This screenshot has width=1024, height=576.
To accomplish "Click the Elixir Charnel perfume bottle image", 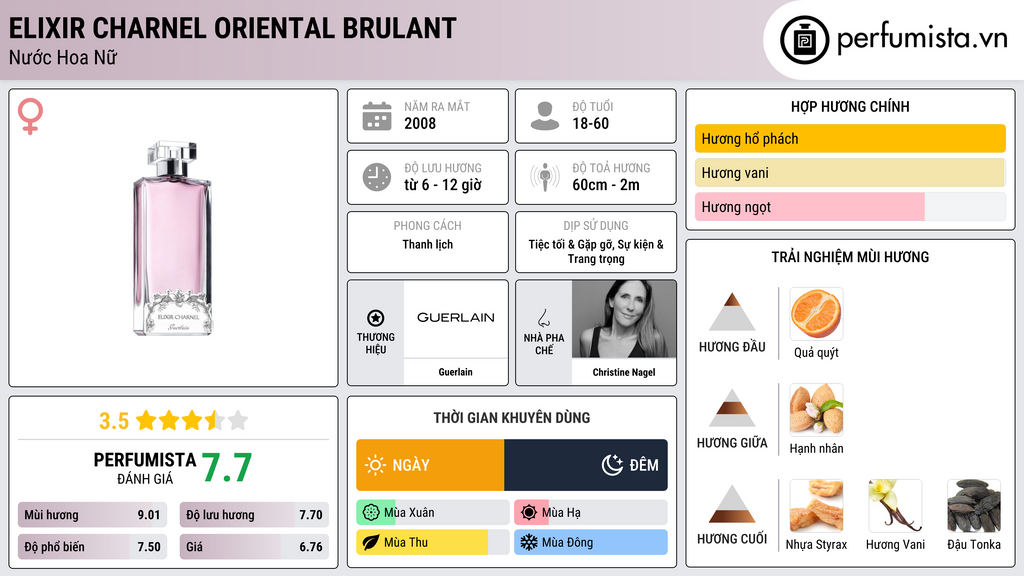I will (173, 238).
